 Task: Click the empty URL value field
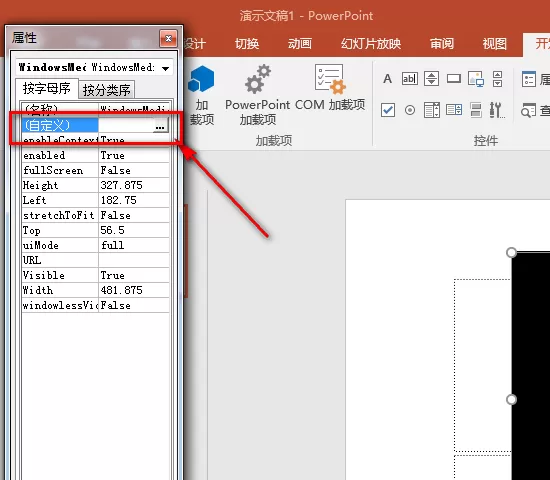[x=134, y=260]
